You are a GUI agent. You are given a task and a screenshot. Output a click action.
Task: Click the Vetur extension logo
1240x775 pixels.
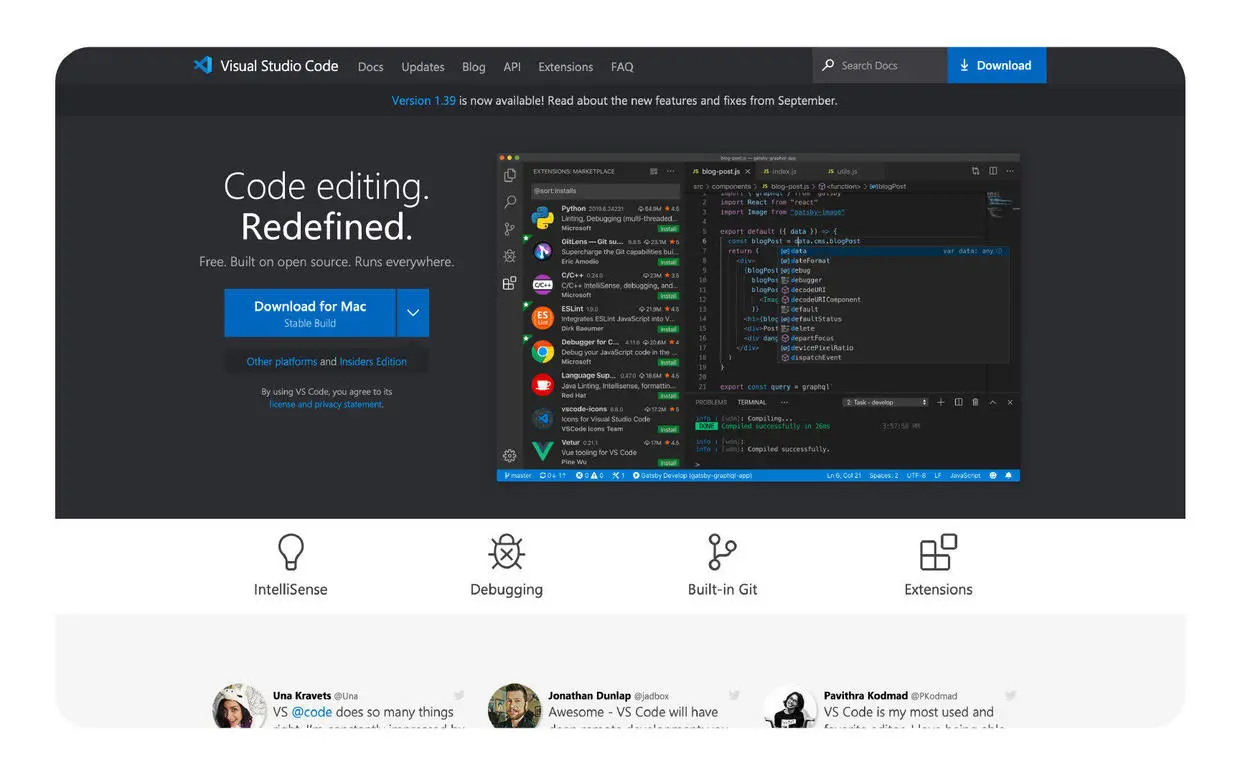(543, 451)
